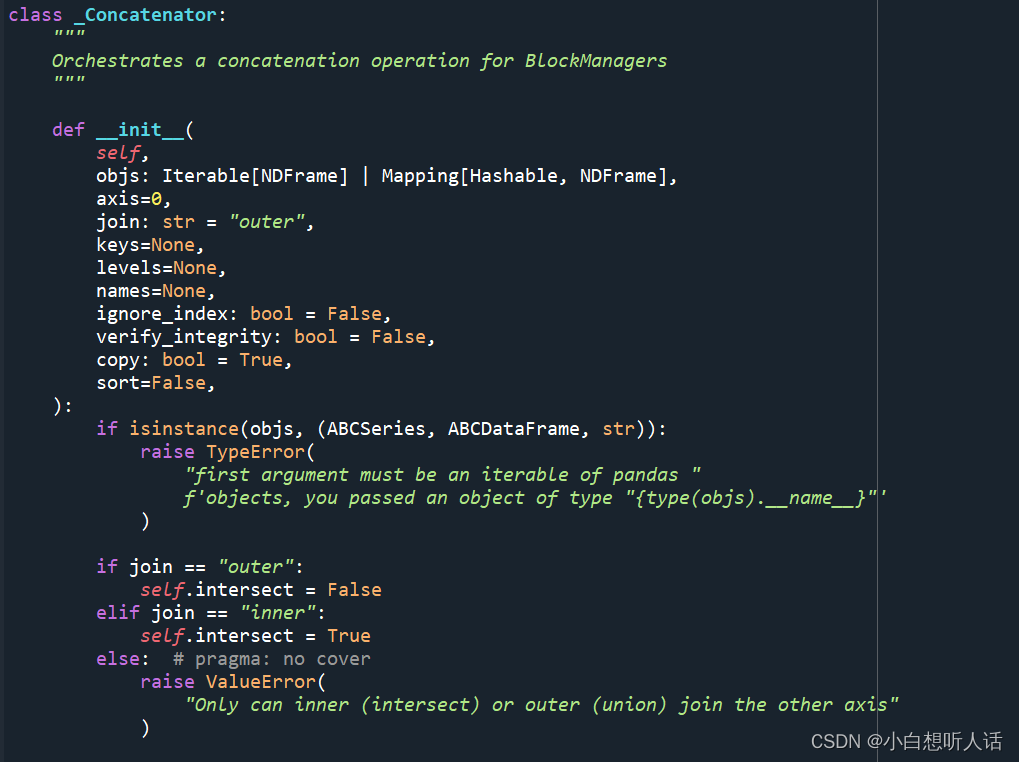Click the 'copy: bool = True' line

point(194,360)
